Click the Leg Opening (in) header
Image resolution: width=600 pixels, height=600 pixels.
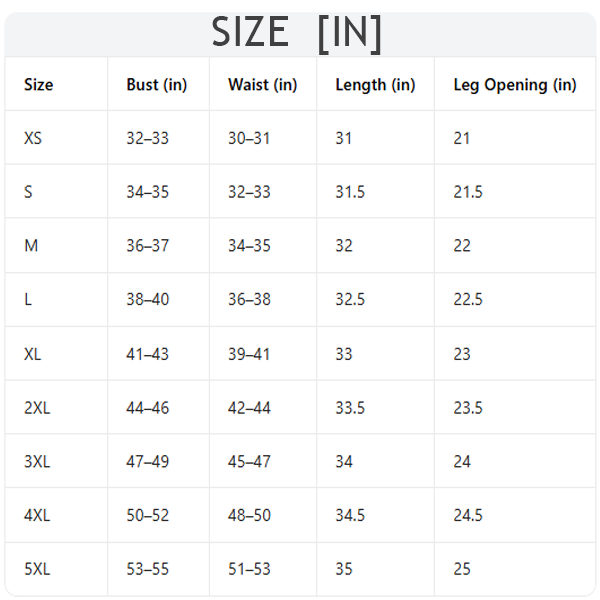coord(515,85)
